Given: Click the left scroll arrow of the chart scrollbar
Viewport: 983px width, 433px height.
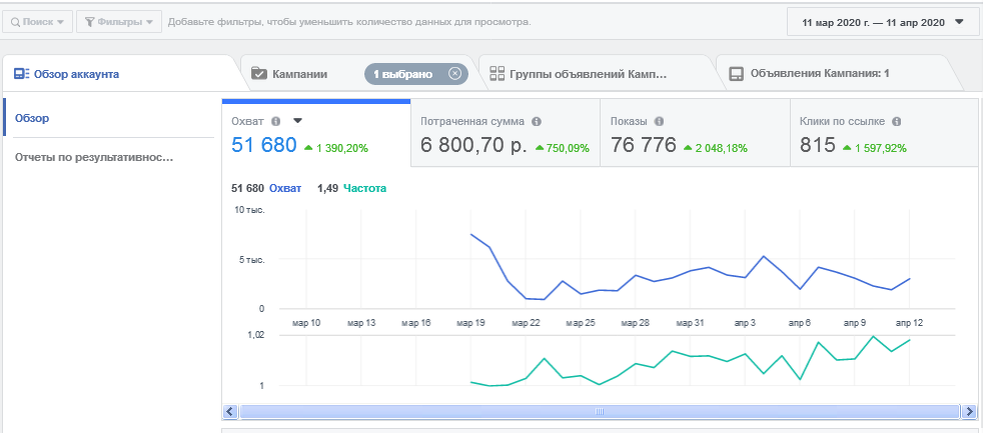Looking at the screenshot, I should pyautogui.click(x=229, y=412).
